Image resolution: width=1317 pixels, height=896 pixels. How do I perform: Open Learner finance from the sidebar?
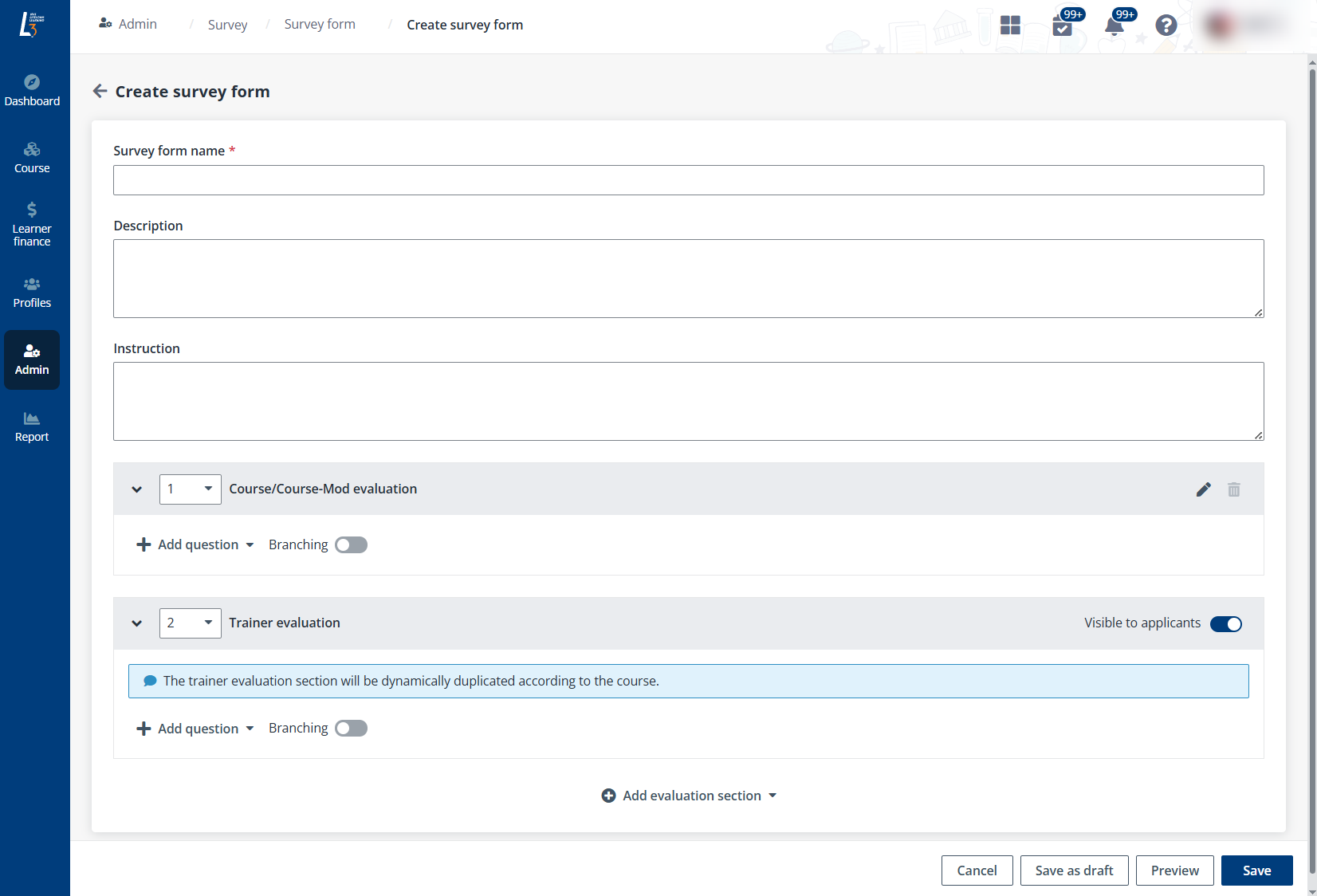pyautogui.click(x=32, y=224)
